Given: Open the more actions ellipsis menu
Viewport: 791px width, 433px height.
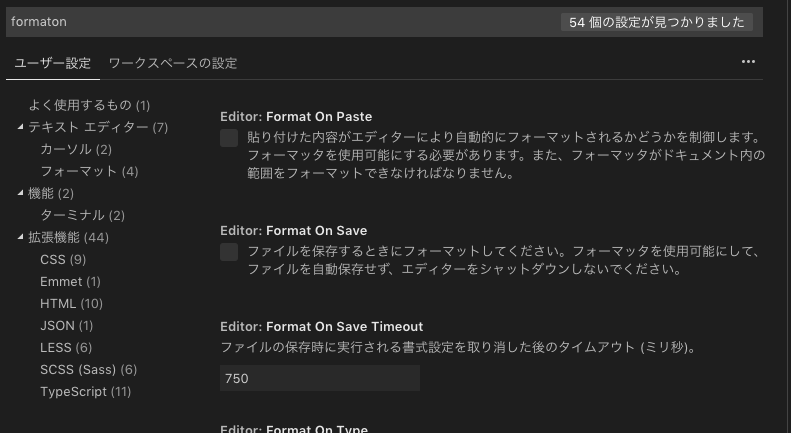Looking at the screenshot, I should 748,62.
